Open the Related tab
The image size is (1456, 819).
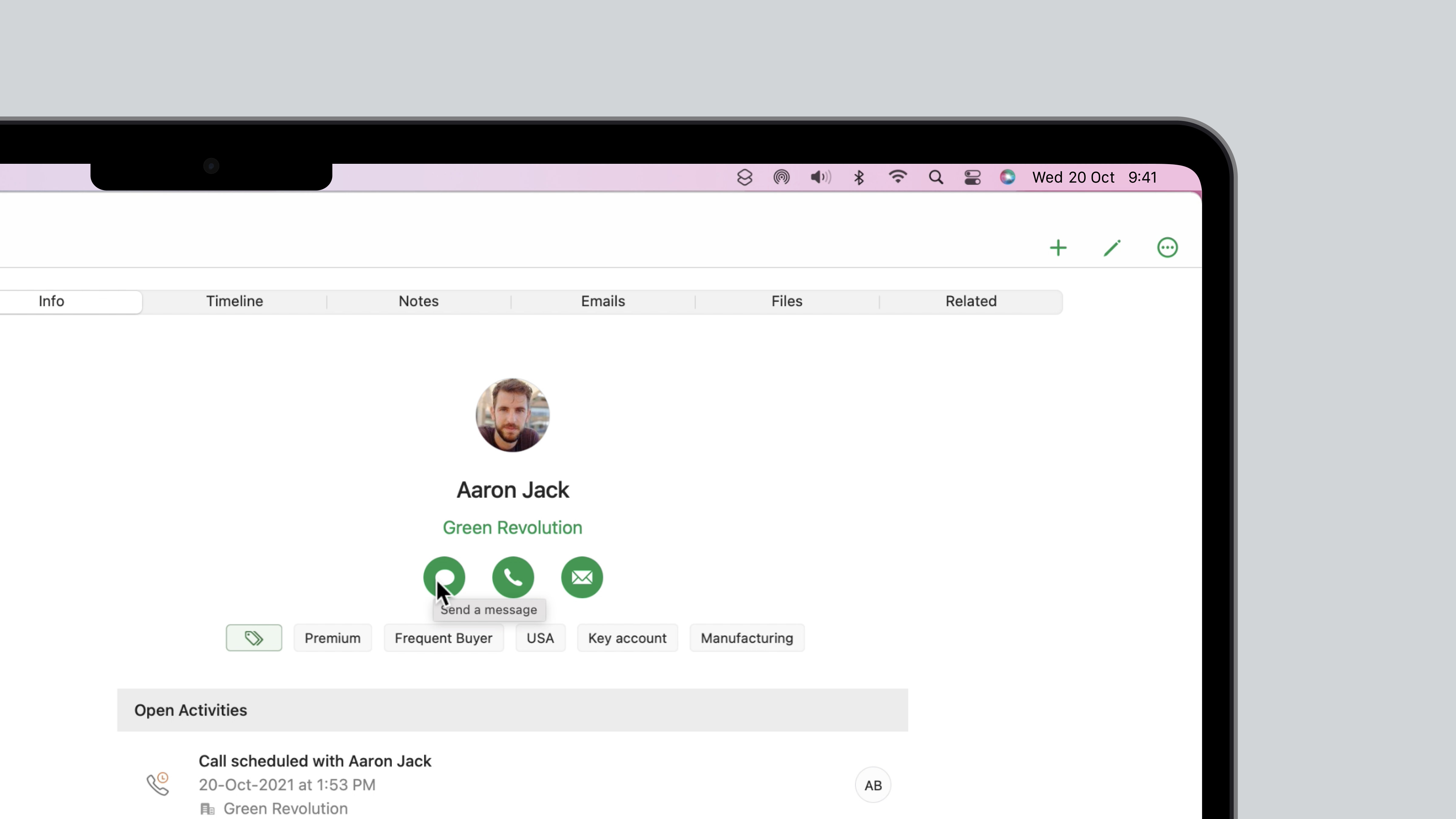tap(970, 301)
